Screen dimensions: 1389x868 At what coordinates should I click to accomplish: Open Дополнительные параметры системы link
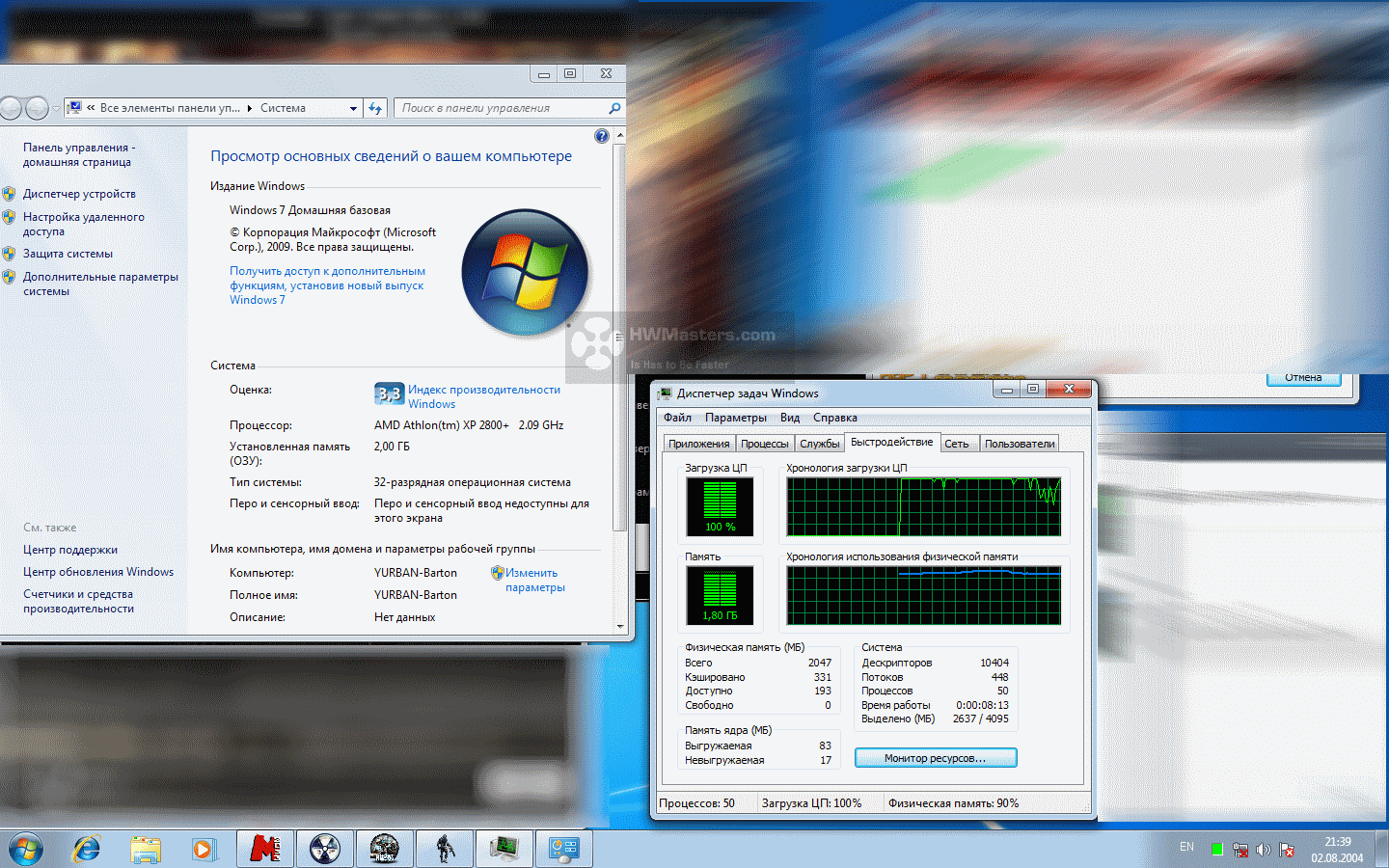(x=100, y=284)
